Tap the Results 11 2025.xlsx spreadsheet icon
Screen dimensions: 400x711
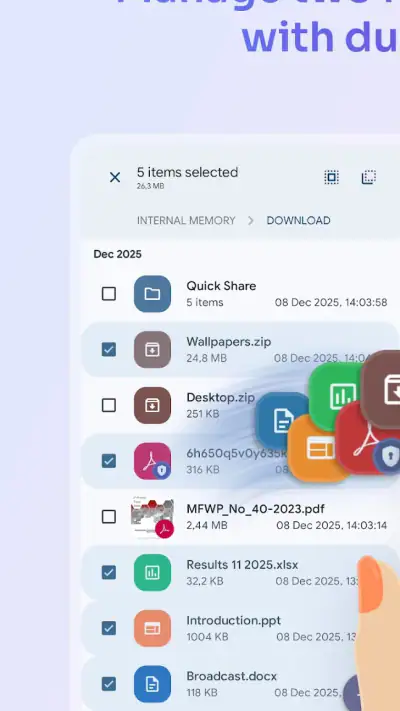tap(152, 572)
